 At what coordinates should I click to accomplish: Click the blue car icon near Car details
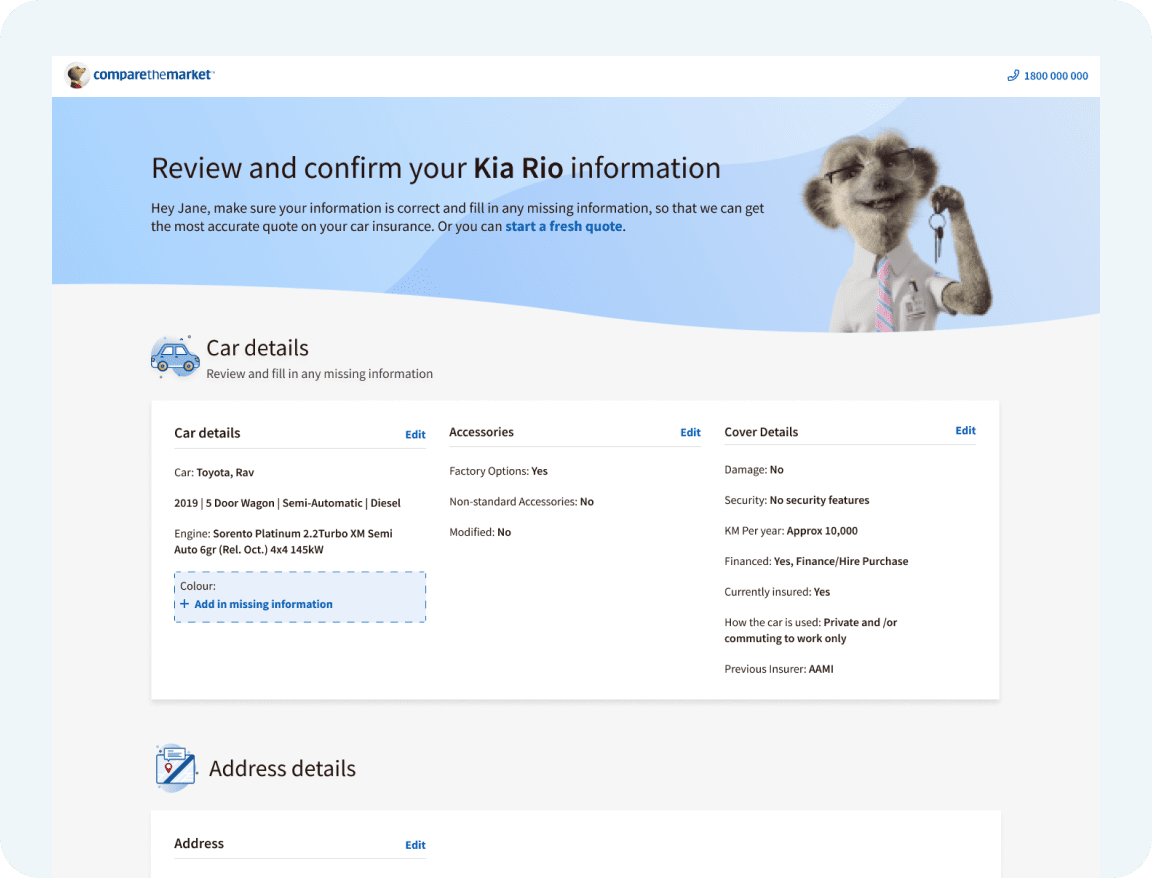point(175,357)
